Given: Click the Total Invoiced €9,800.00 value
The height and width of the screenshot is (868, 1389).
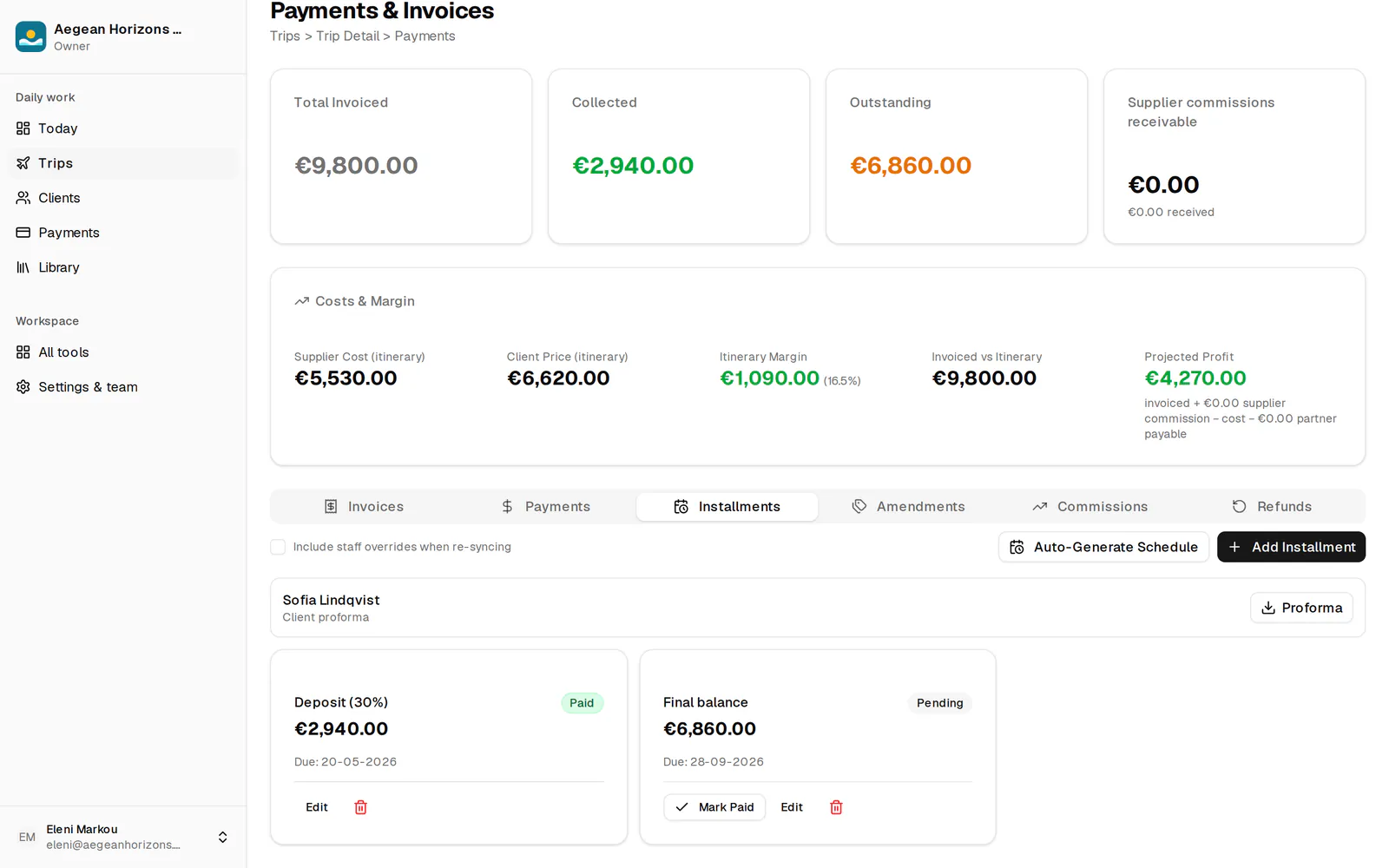Looking at the screenshot, I should click(356, 166).
